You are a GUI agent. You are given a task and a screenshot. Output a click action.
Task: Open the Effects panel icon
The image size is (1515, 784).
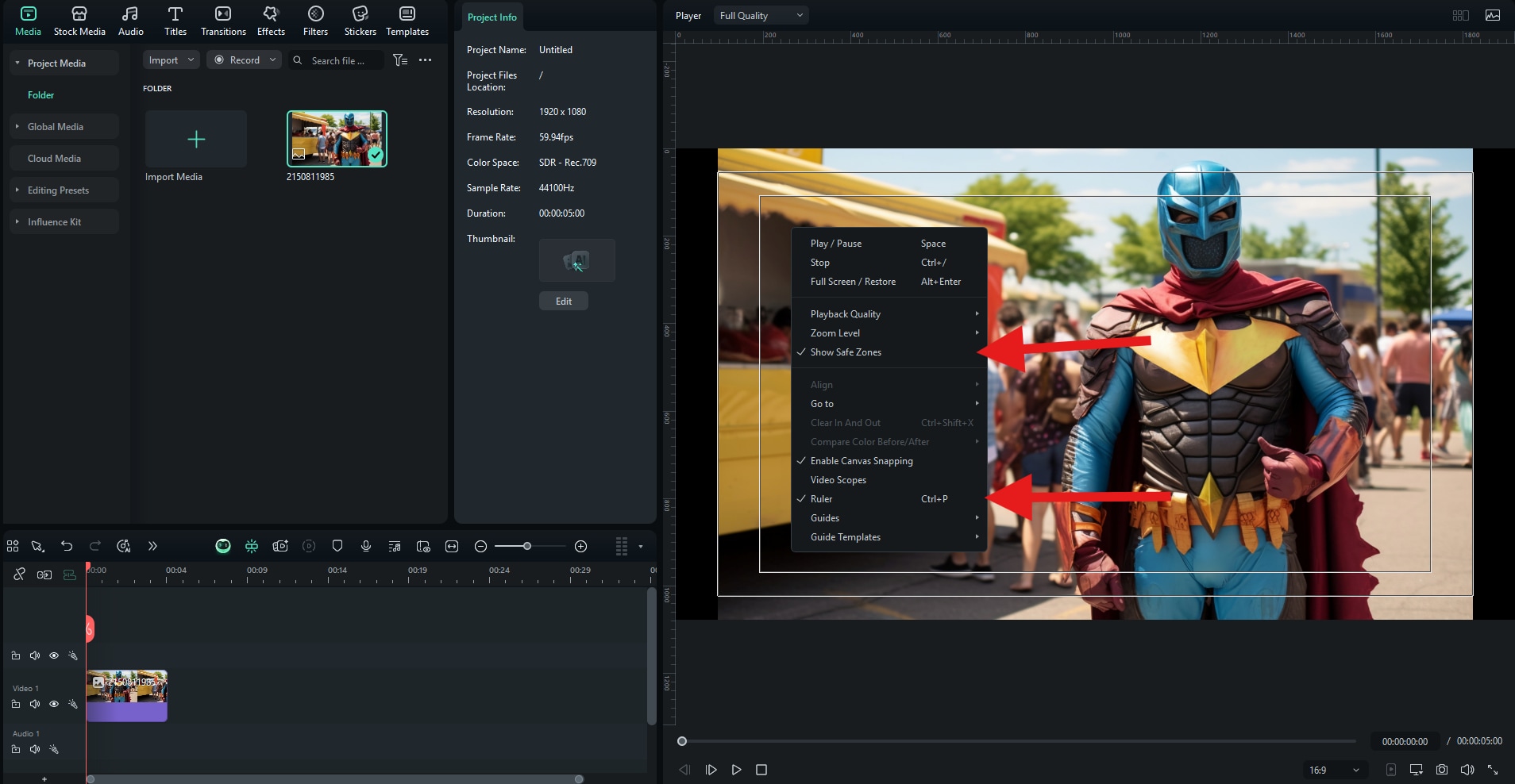click(x=271, y=14)
